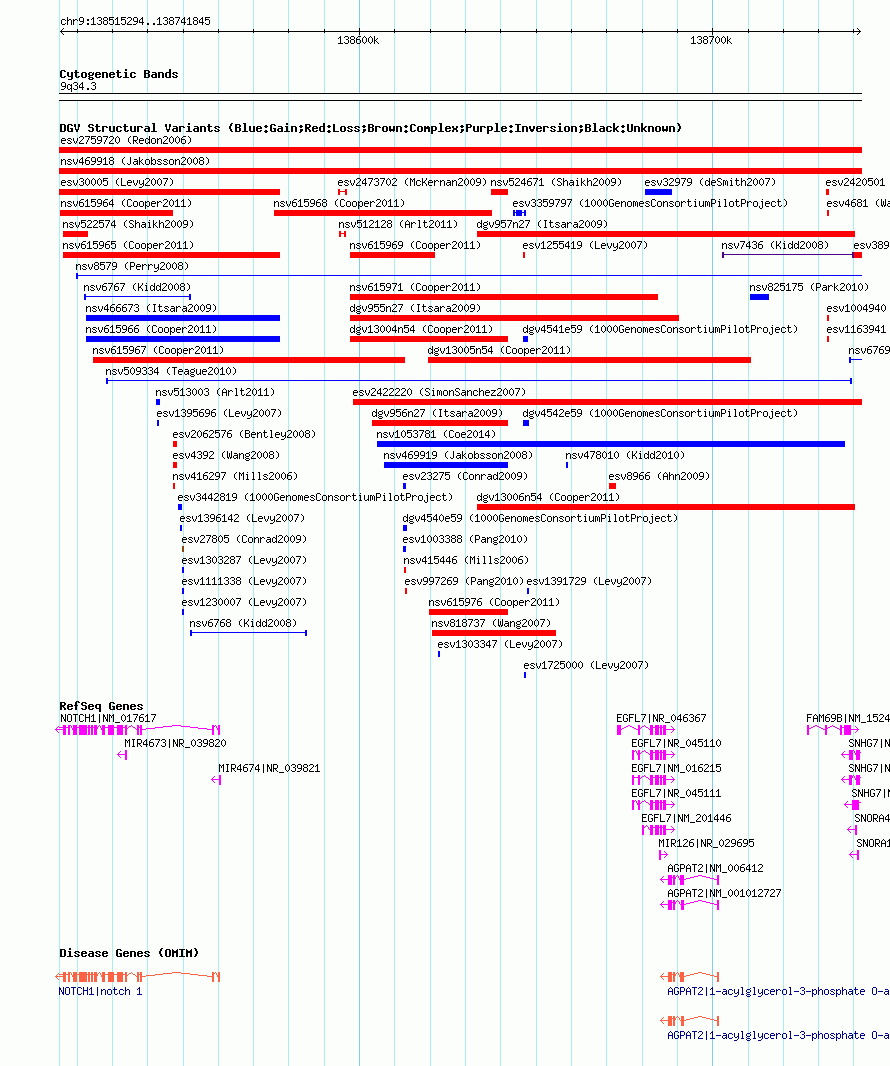Select the nsv825175 (Park2010) variant label
Viewport: 890px width, 1066px height.
click(x=809, y=288)
